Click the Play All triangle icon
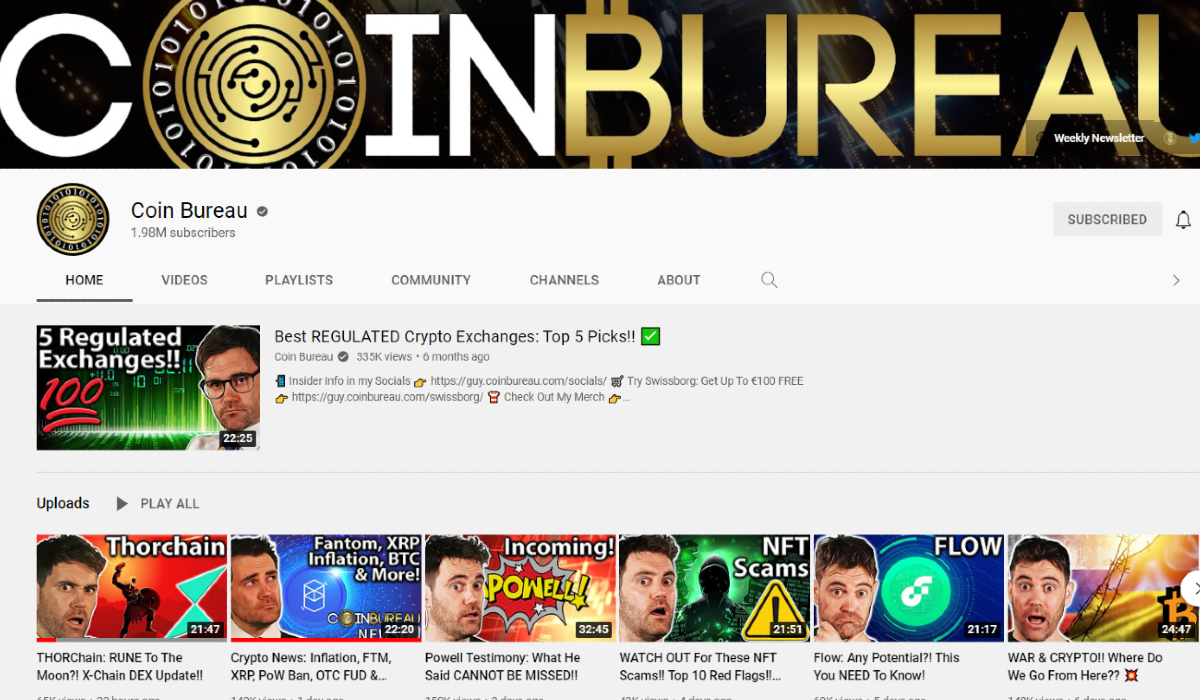Screen dimensions: 1200x700 [122, 503]
